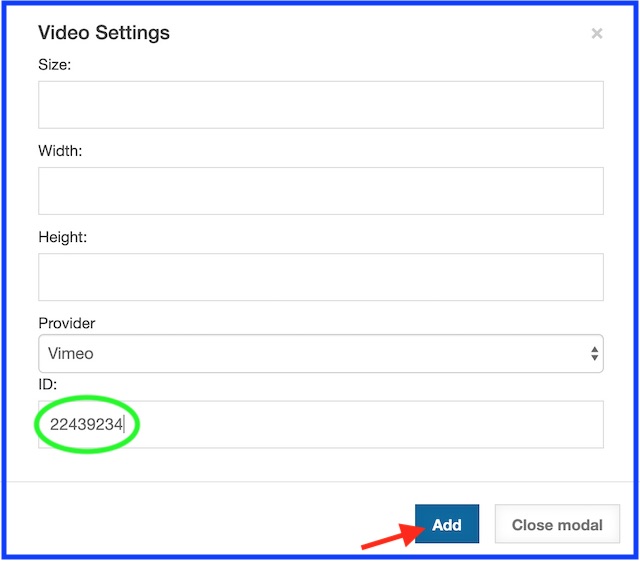This screenshot has height=562, width=640.
Task: Click empty space right of the ID value
Action: coord(380,425)
